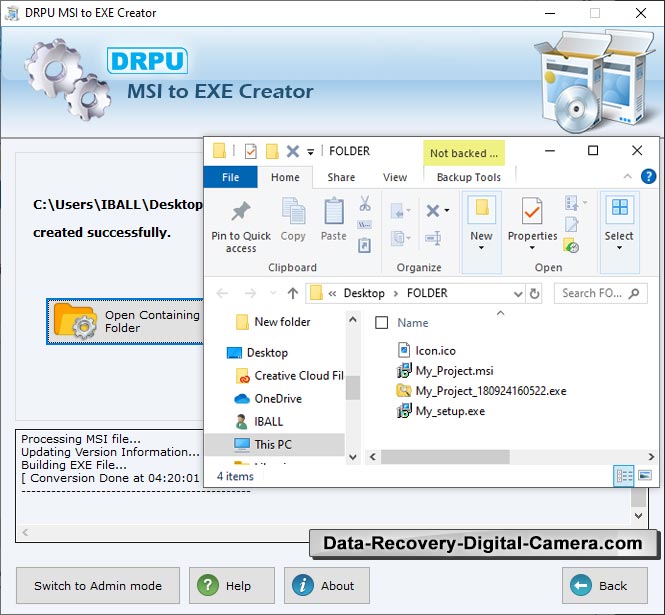Toggle the select-all checkbox beside Name
The height and width of the screenshot is (615, 665).
tap(381, 323)
